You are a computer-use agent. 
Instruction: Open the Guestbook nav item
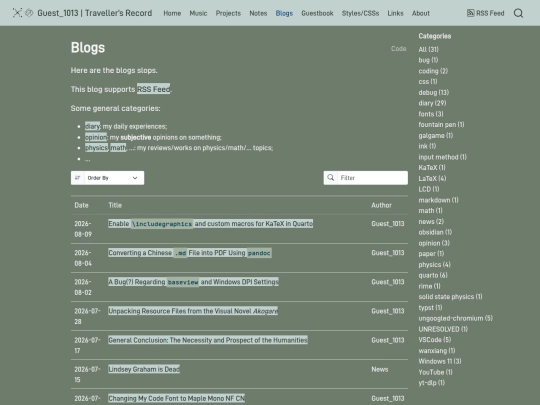pyautogui.click(x=317, y=13)
